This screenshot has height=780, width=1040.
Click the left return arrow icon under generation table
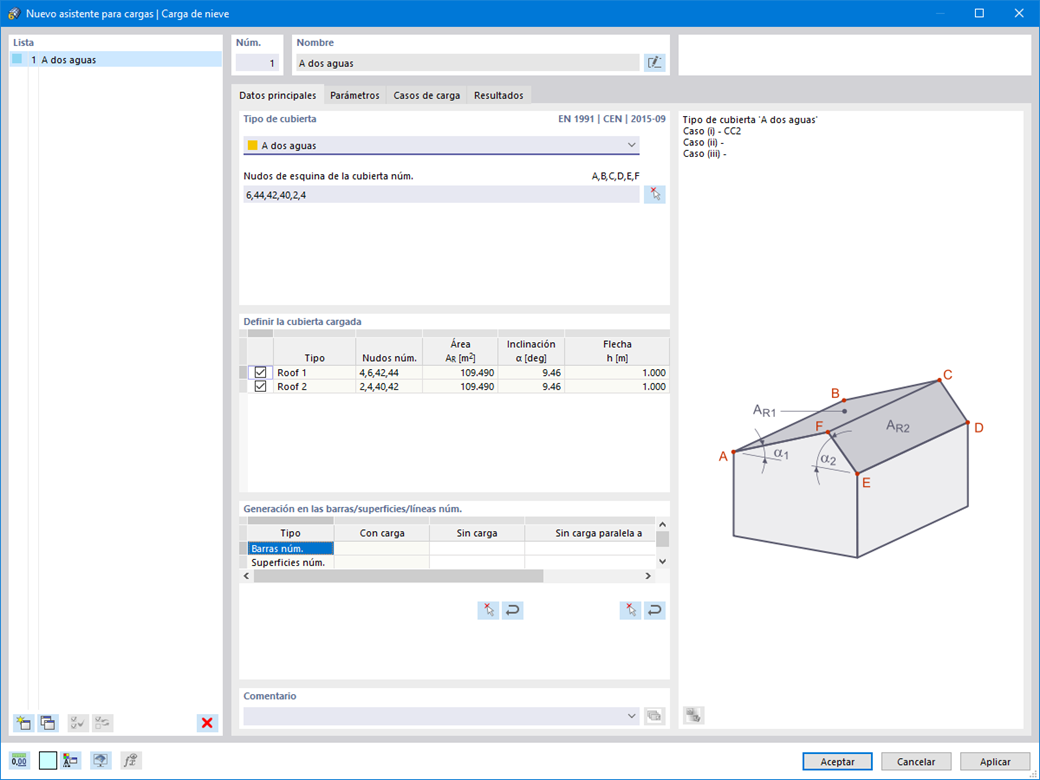coord(513,610)
